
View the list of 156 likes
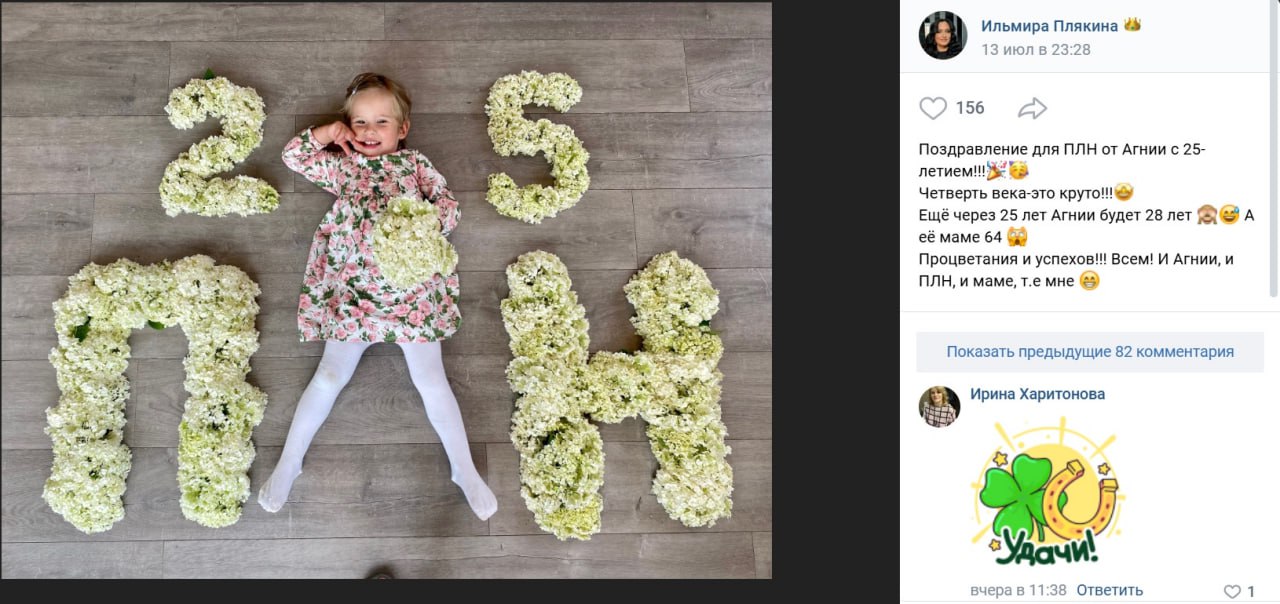pos(970,108)
